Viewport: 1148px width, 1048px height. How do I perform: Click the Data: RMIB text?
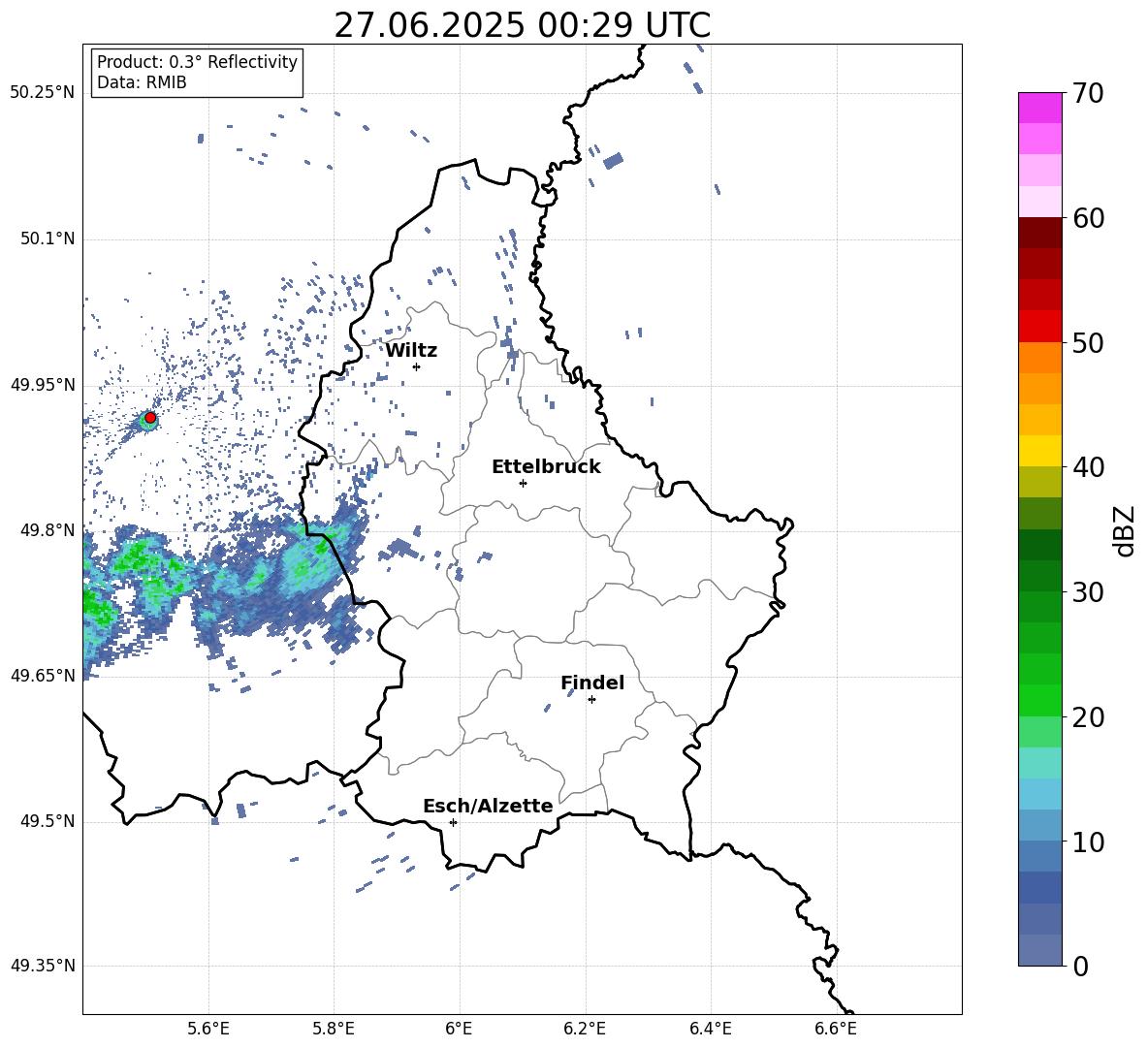(142, 82)
